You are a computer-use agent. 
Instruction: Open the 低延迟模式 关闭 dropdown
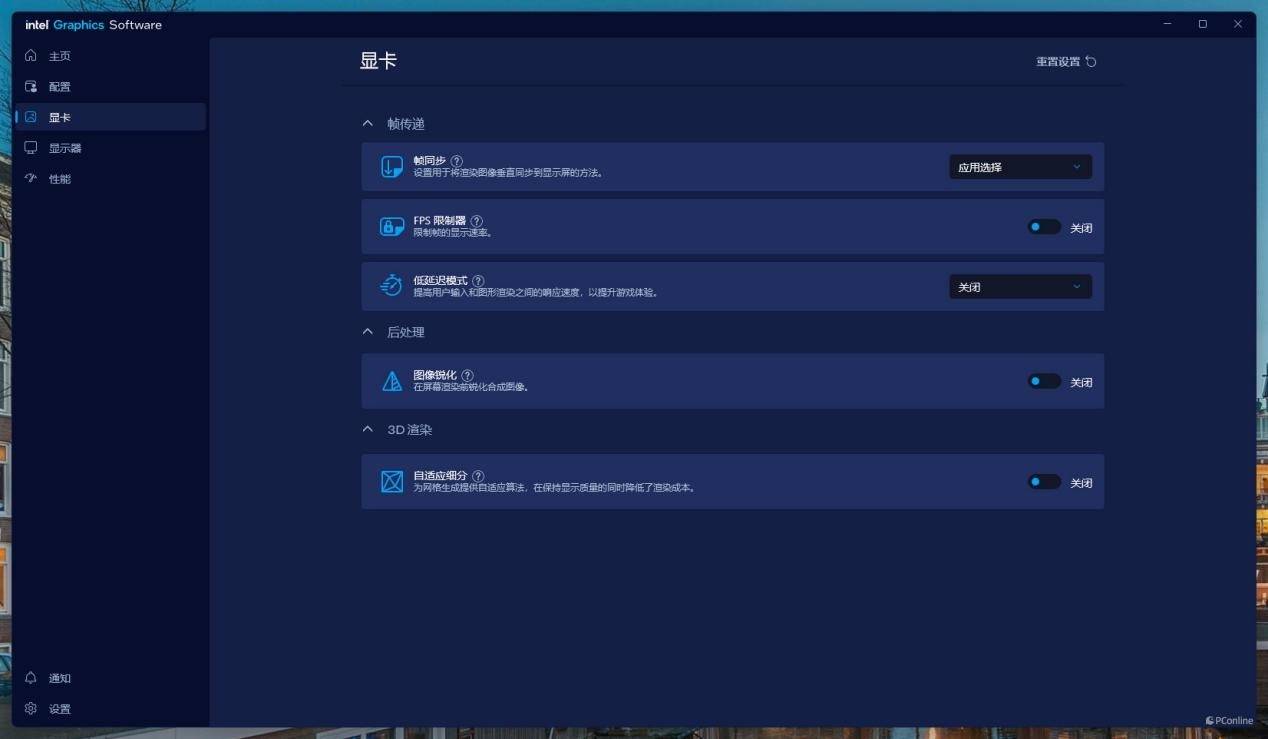coord(1020,287)
